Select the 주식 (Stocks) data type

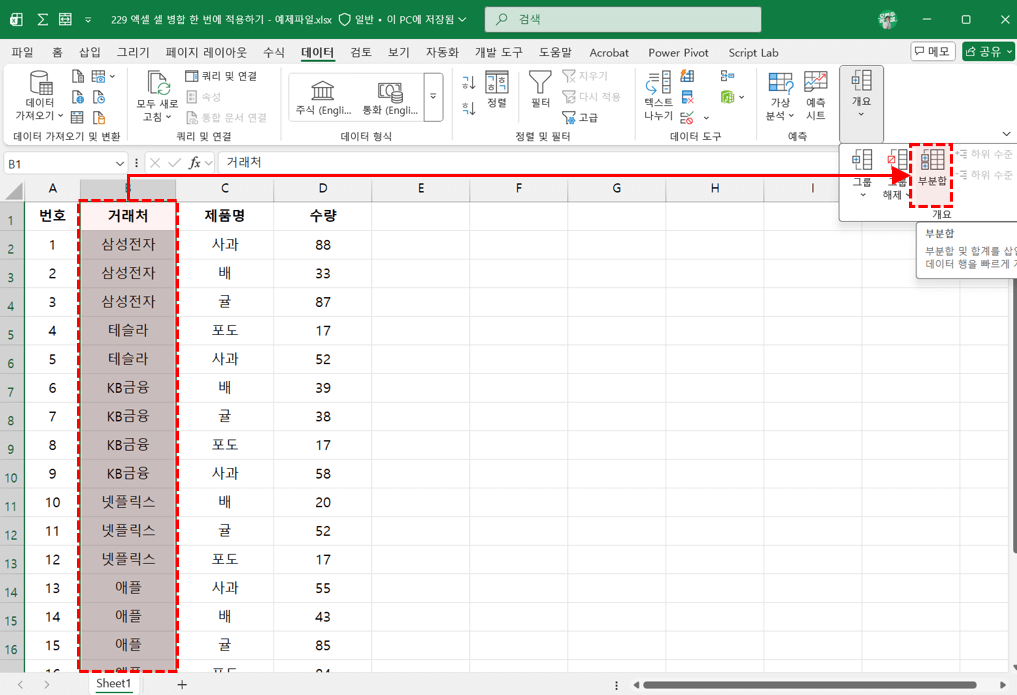point(323,96)
